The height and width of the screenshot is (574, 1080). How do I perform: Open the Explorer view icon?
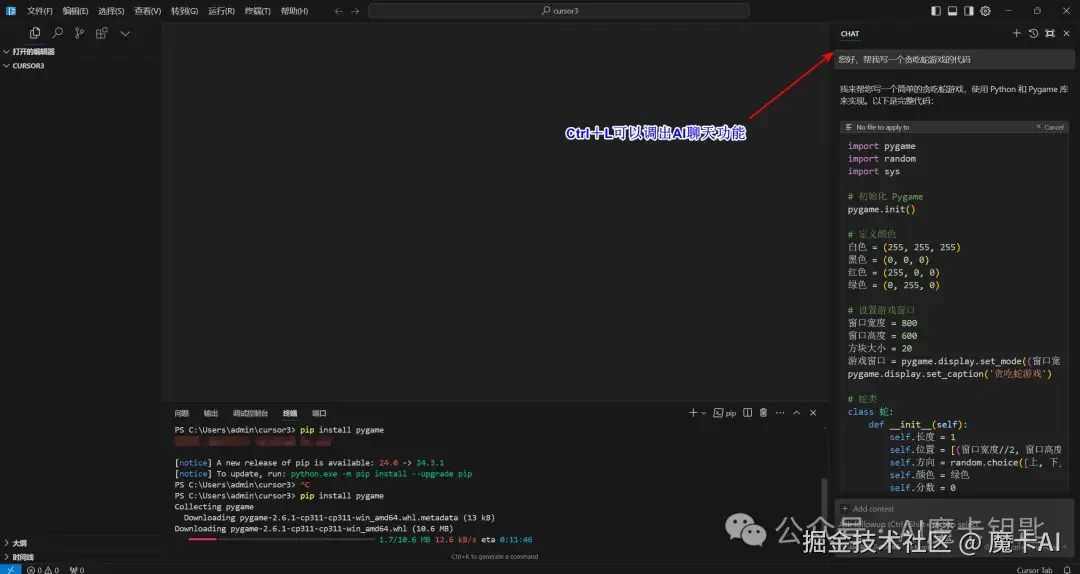(34, 32)
